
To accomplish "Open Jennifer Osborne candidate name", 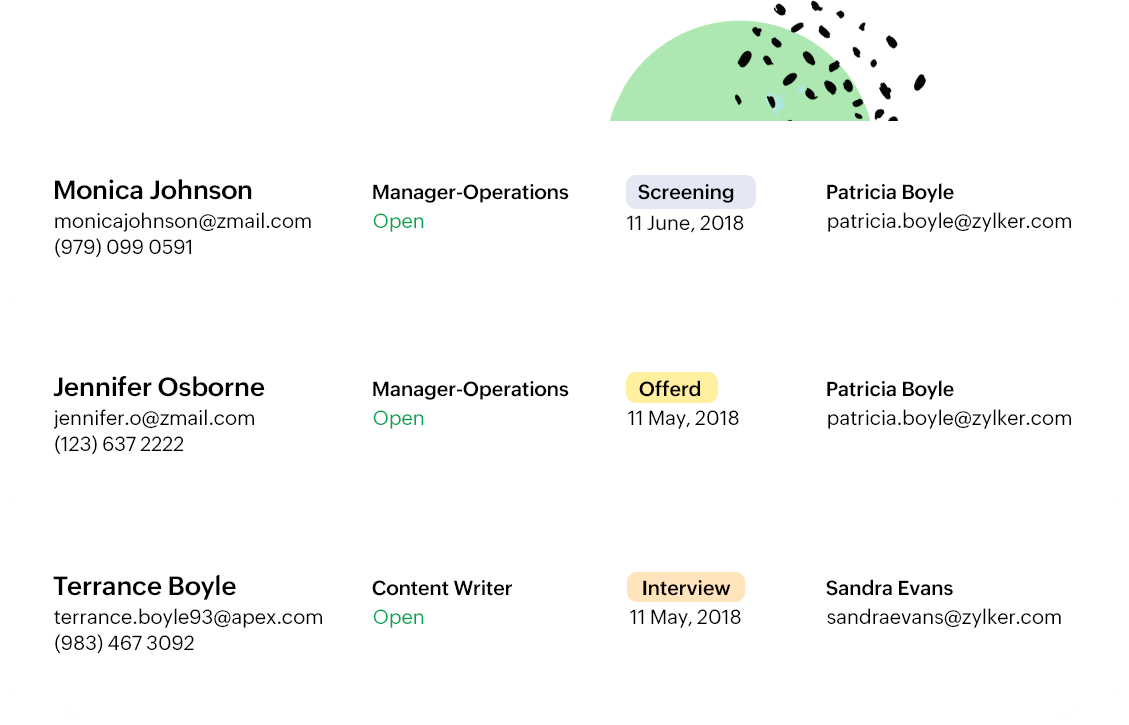I will pyautogui.click(x=159, y=387).
